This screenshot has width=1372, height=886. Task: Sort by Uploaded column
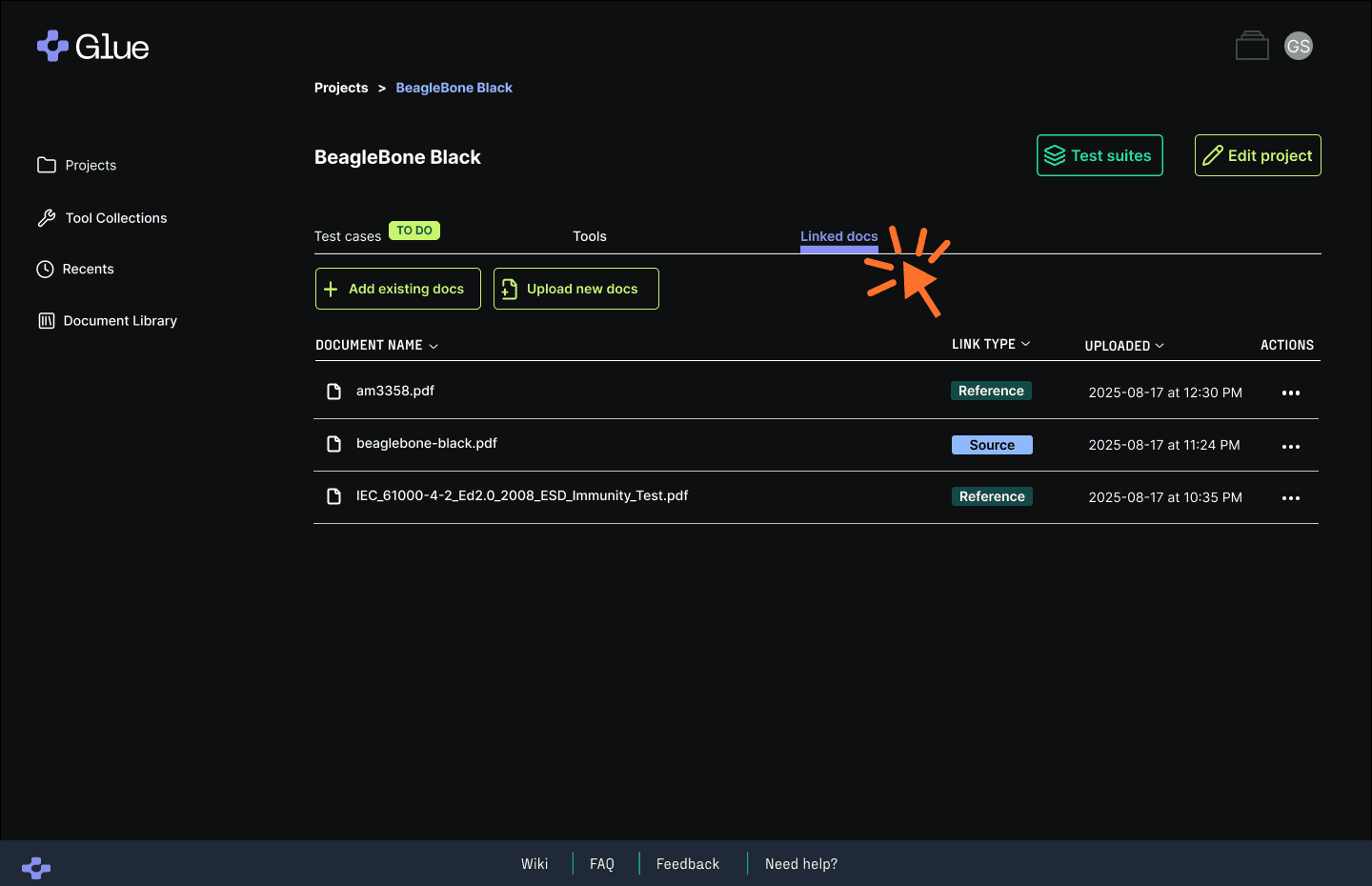coord(1124,346)
